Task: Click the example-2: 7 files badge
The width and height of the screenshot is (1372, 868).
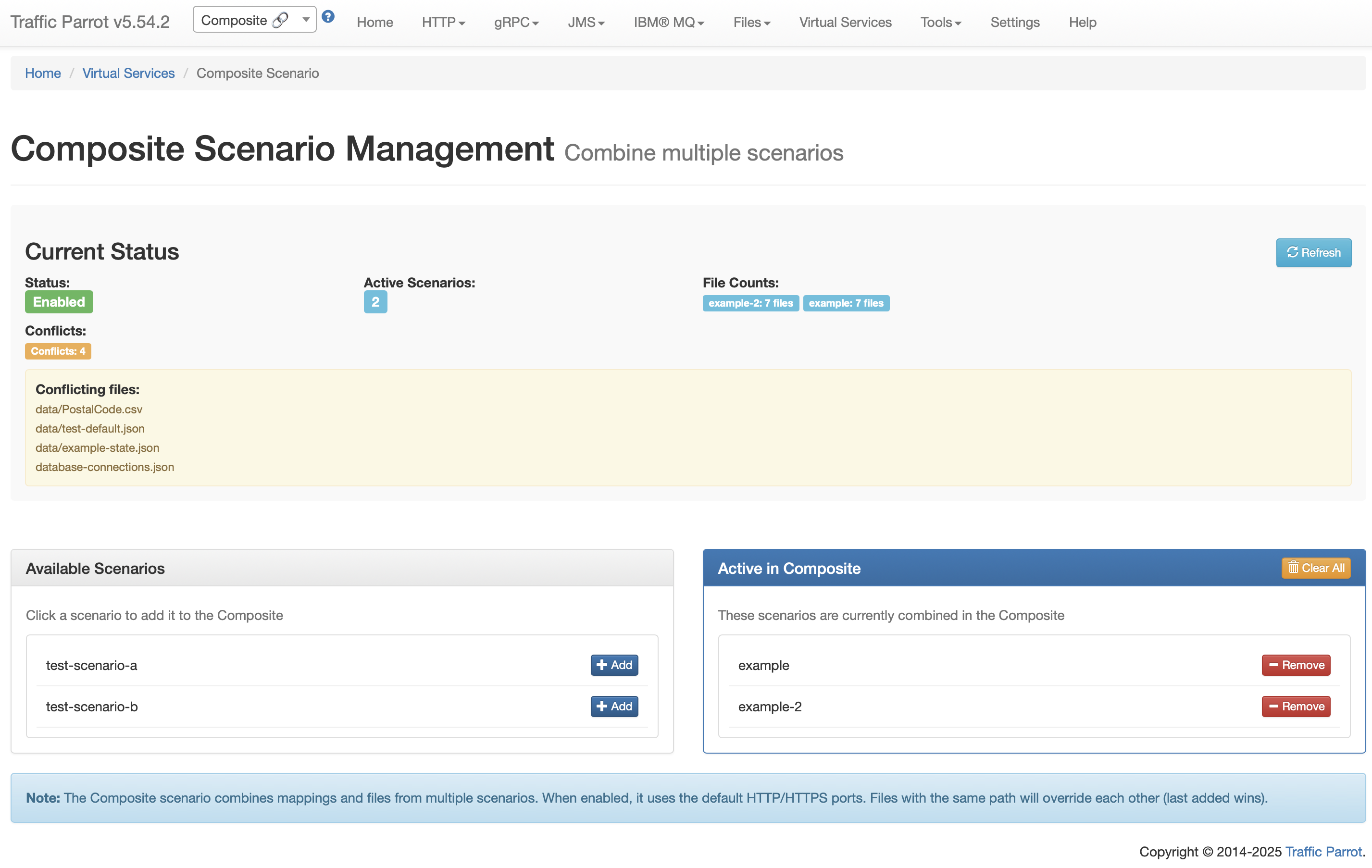Action: 750,303
